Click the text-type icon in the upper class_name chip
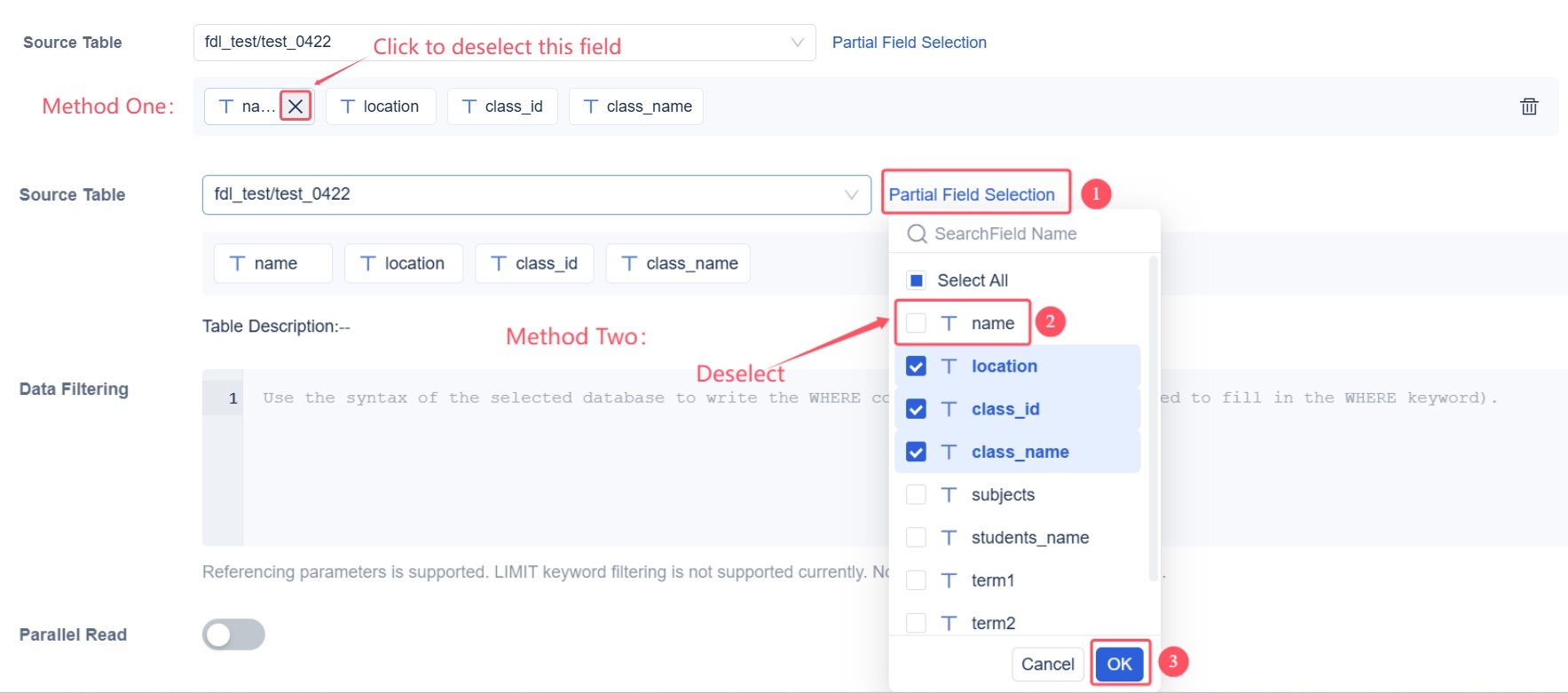This screenshot has width=1568, height=693. [x=590, y=106]
